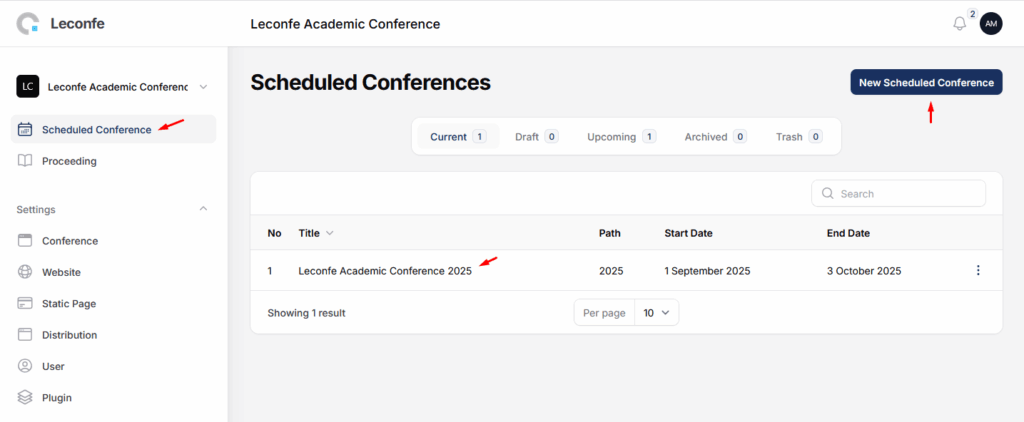Click the Website globe icon

click(25, 272)
